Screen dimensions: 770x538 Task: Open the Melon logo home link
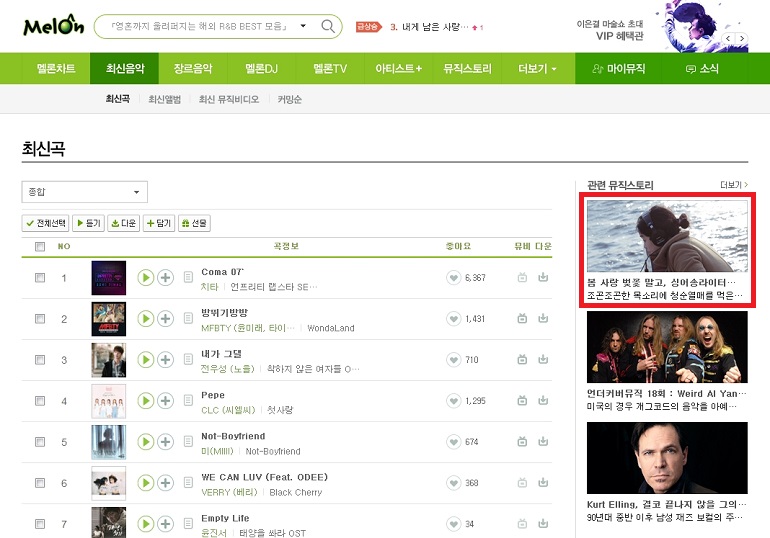click(x=54, y=26)
